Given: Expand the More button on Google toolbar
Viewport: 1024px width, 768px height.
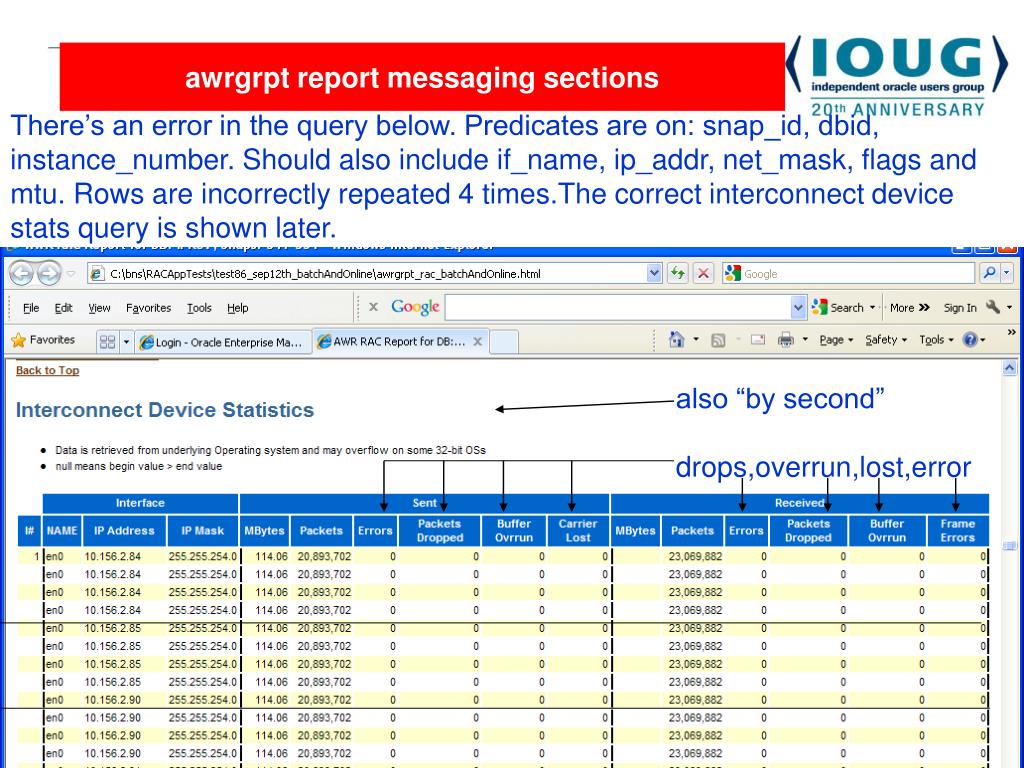Looking at the screenshot, I should point(910,307).
